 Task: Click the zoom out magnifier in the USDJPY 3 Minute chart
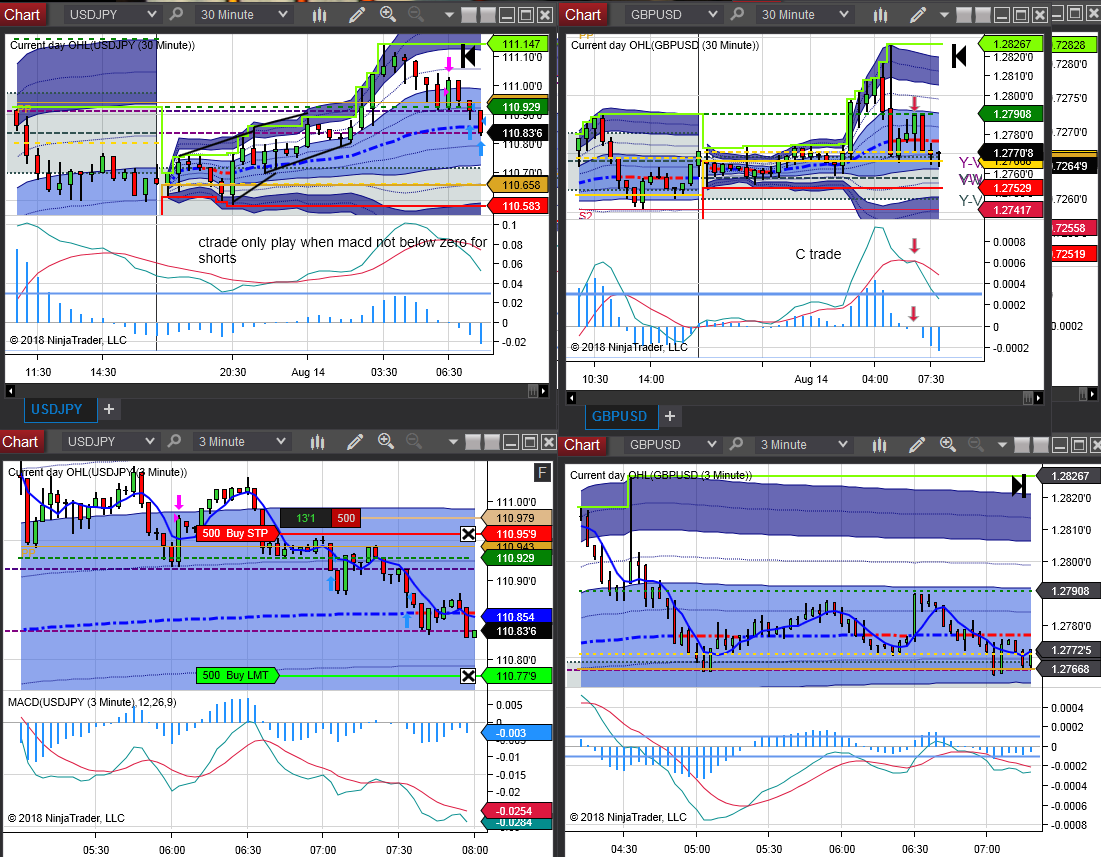pos(414,441)
